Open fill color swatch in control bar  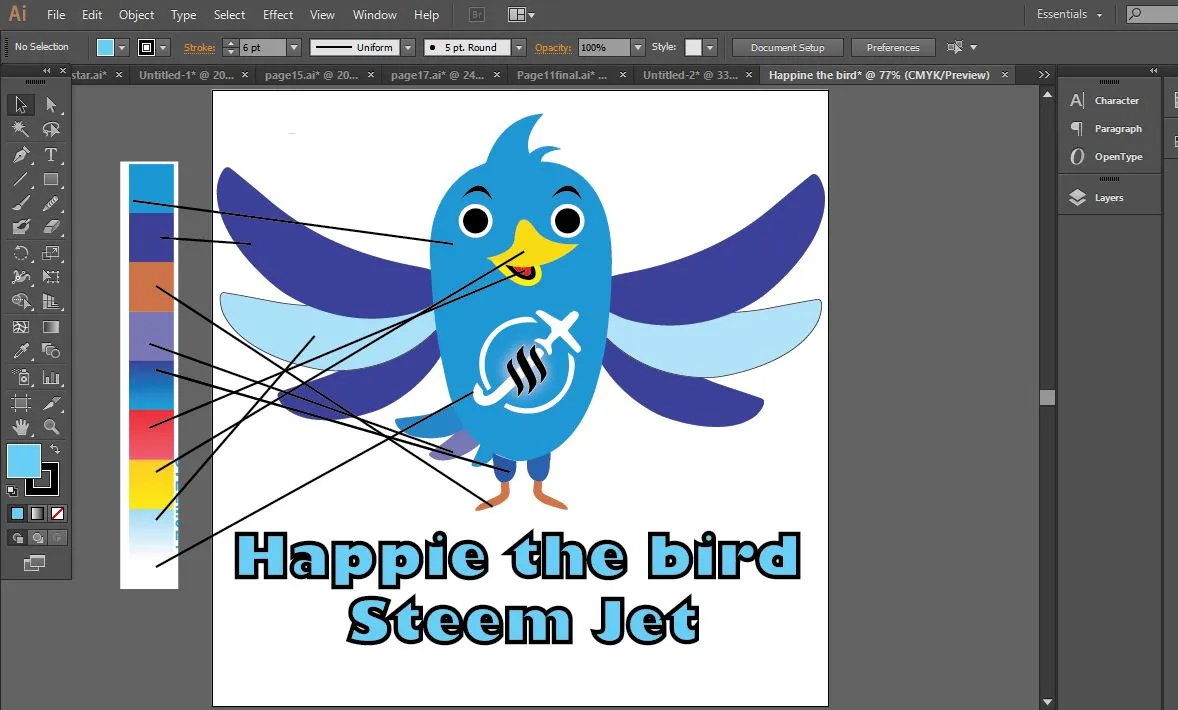105,47
